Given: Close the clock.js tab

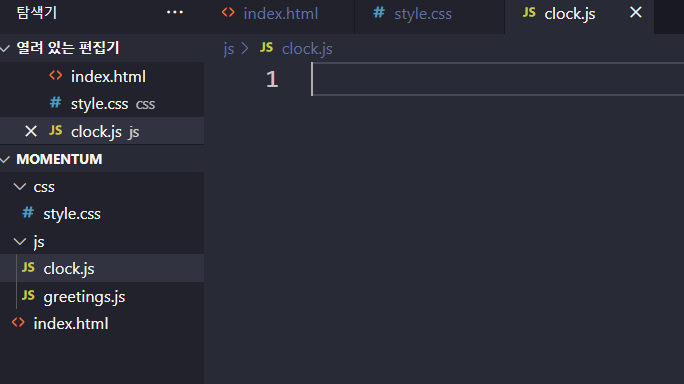Looking at the screenshot, I should 636,13.
